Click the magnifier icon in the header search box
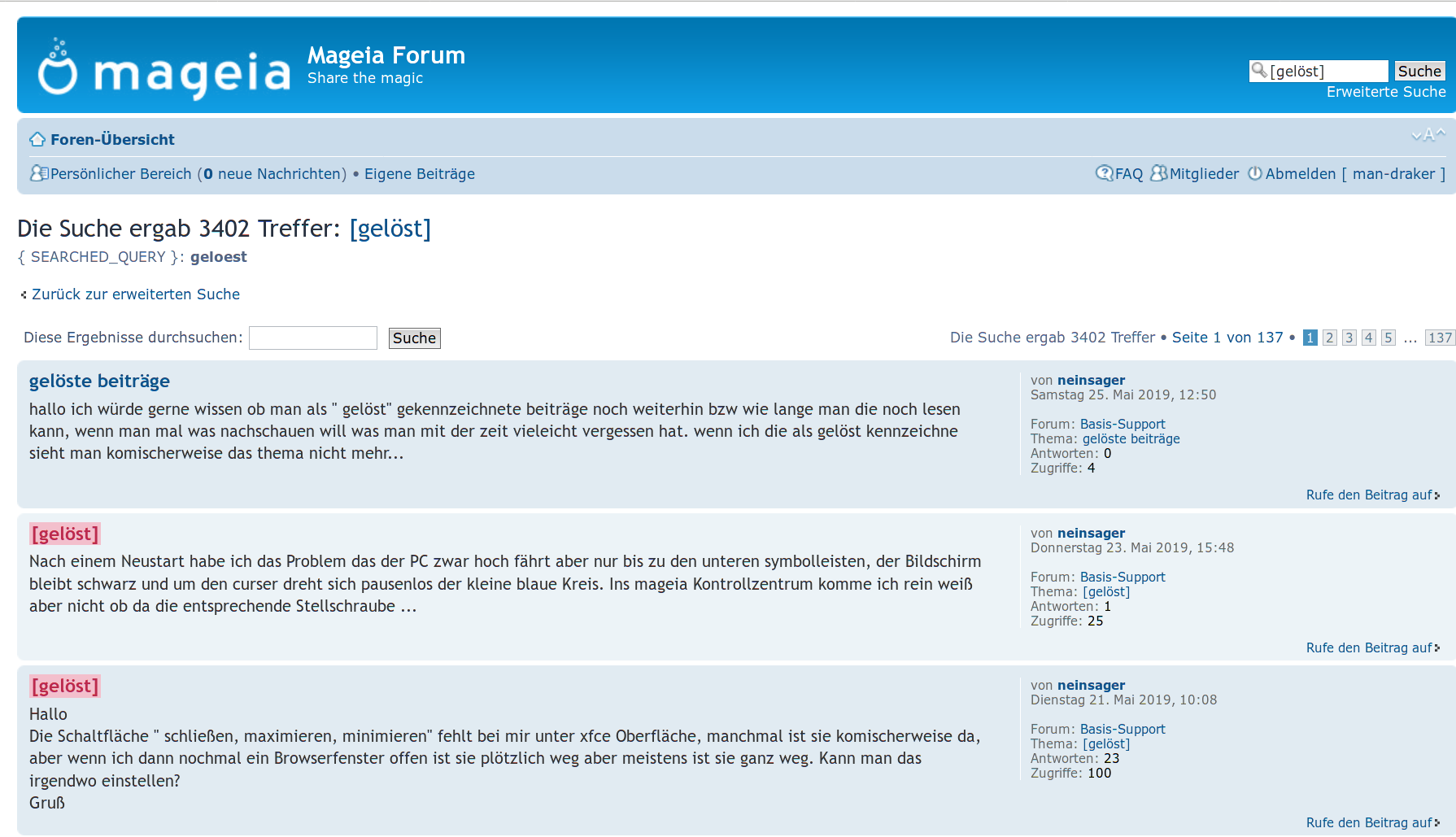The image size is (1456, 837). coord(1259,71)
